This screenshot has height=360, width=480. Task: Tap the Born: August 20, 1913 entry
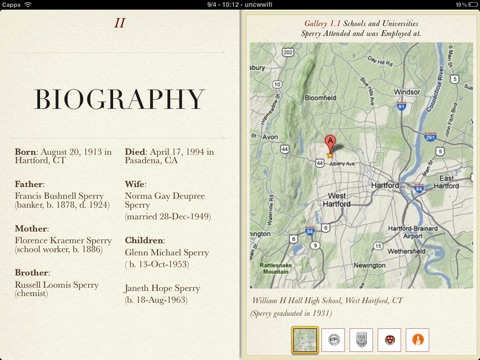63,156
